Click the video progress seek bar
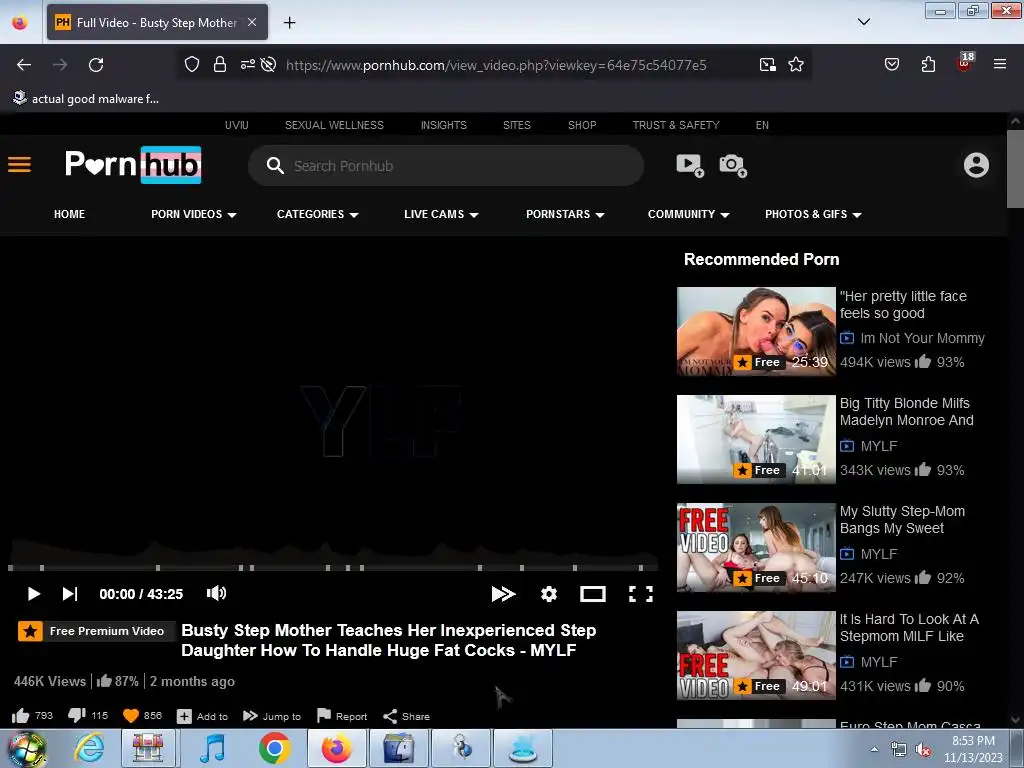Image resolution: width=1024 pixels, height=768 pixels. point(333,568)
